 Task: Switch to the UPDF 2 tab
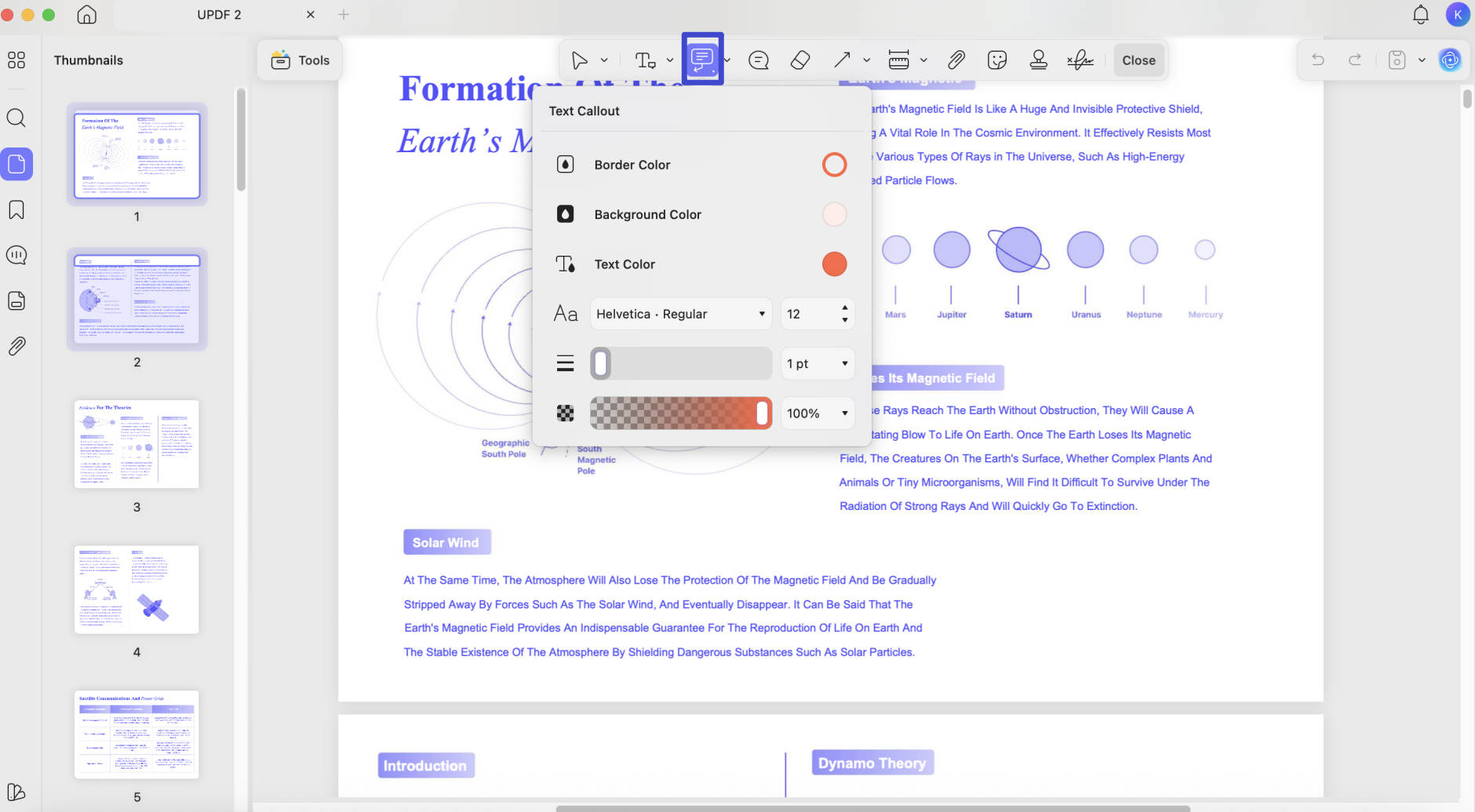[220, 15]
